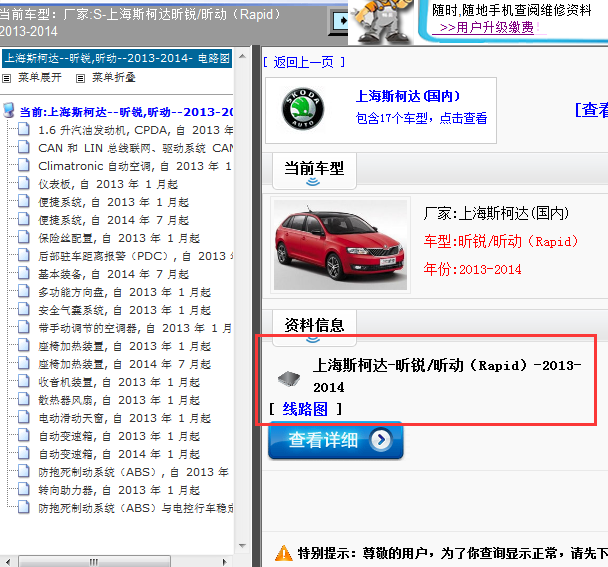Open 基本装备, 自 2014 年 7 月起
Screen dimensions: 608x567
click(113, 274)
